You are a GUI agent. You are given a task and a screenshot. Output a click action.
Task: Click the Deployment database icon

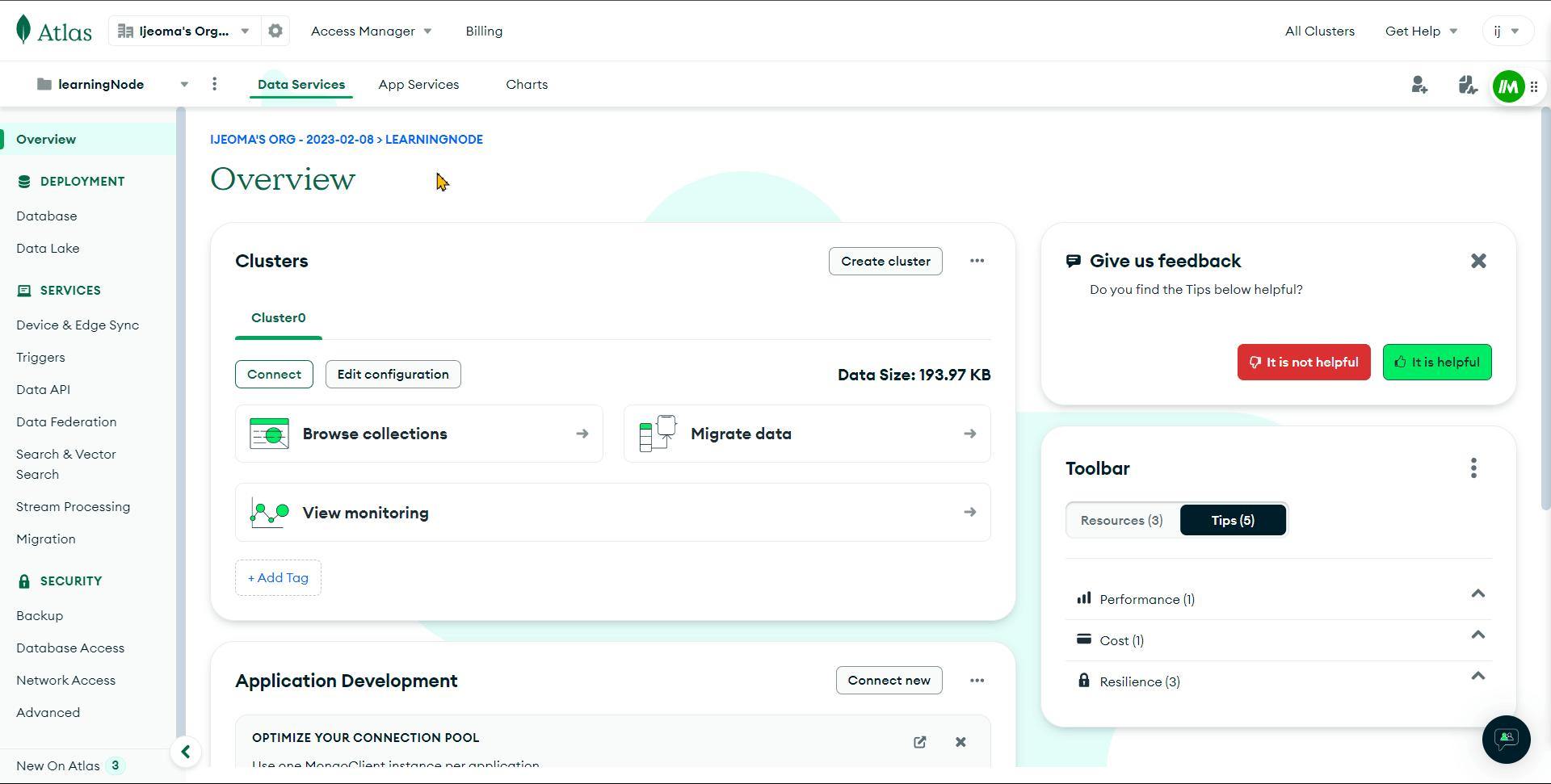[24, 182]
